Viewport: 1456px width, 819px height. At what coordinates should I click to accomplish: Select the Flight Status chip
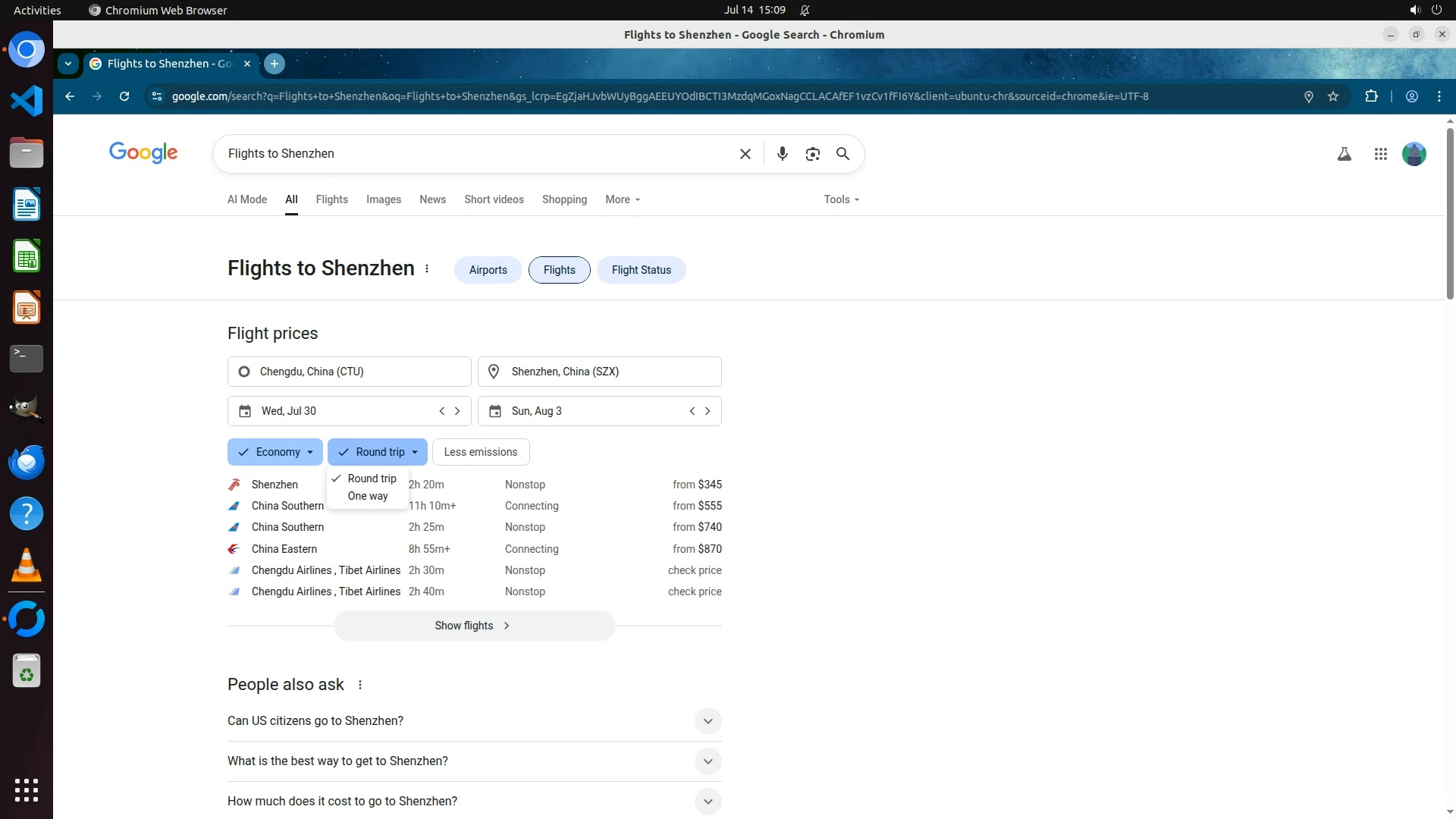(x=641, y=270)
